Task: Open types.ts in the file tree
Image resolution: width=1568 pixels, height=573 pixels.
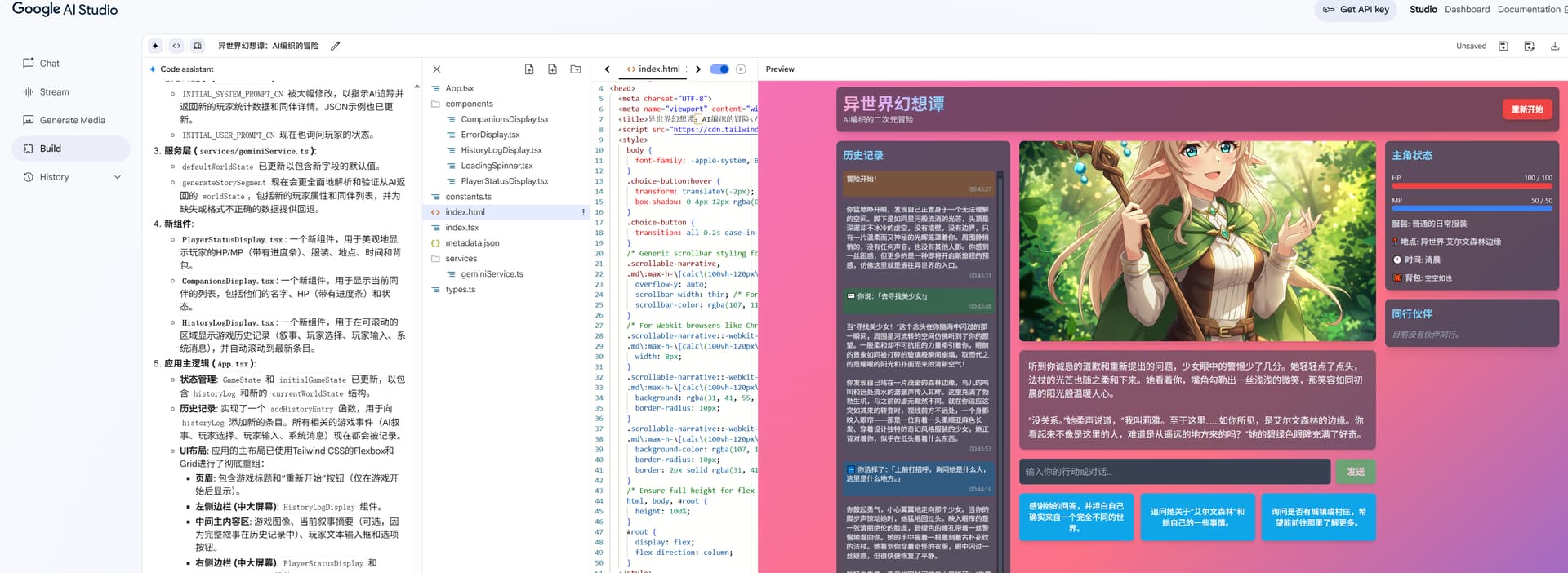Action: 460,290
